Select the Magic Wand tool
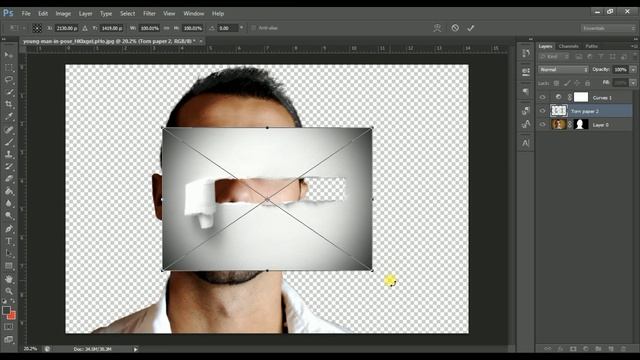Image resolution: width=640 pixels, height=360 pixels. [x=9, y=92]
